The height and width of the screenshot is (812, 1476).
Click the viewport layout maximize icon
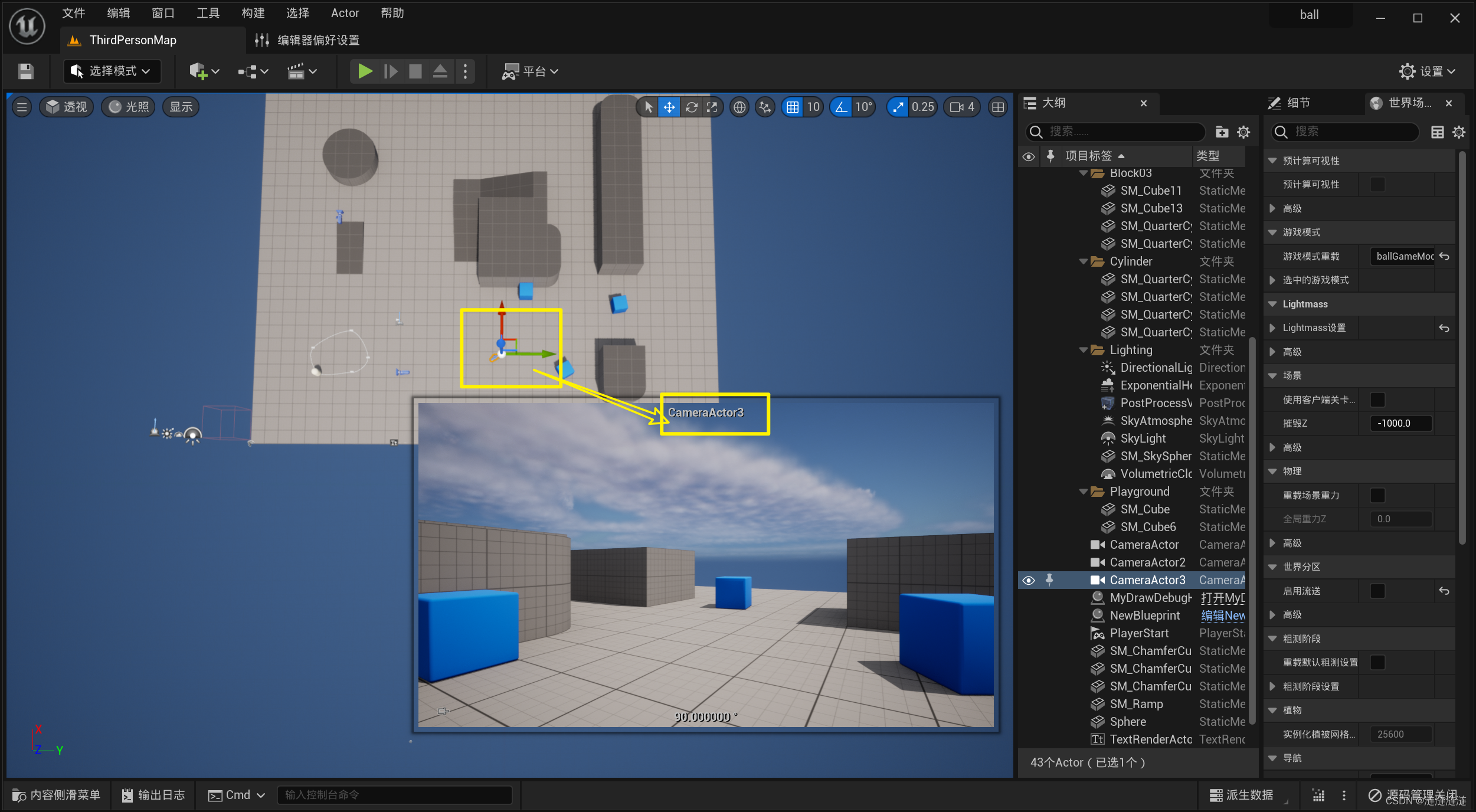[x=997, y=107]
